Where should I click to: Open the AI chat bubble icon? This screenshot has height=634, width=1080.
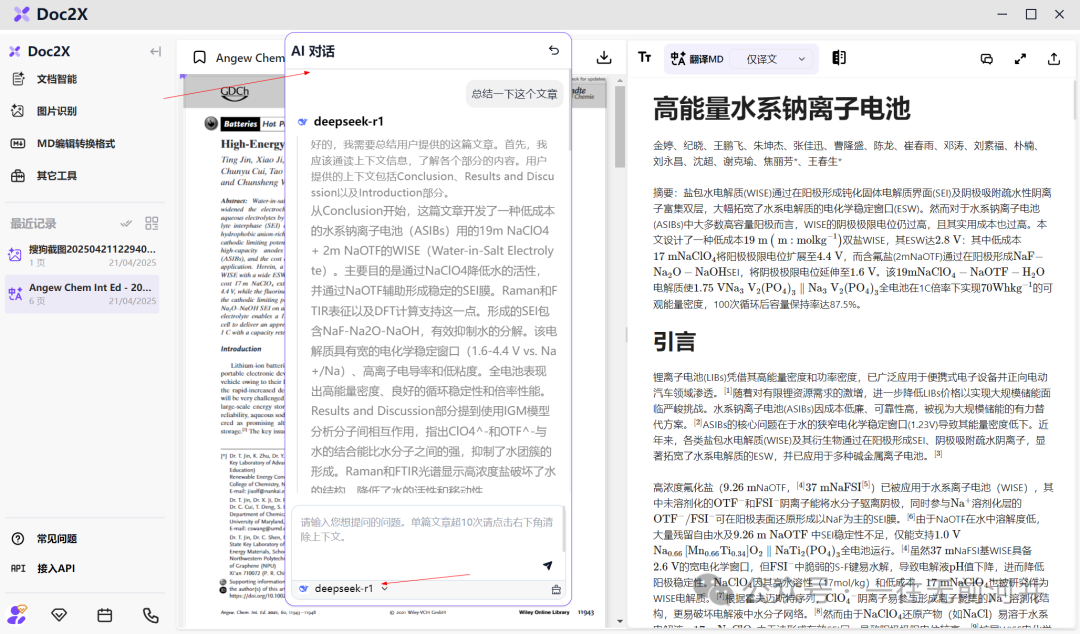click(x=987, y=59)
